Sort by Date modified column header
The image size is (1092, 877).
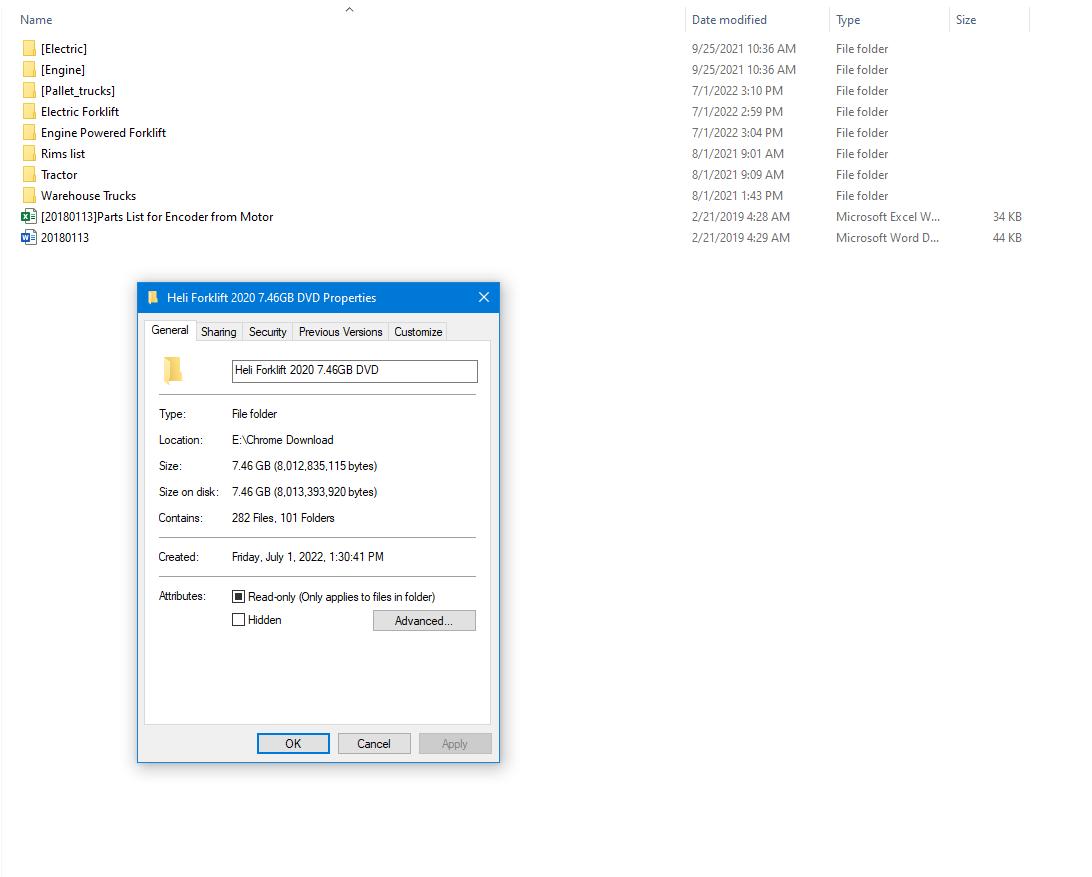point(729,20)
